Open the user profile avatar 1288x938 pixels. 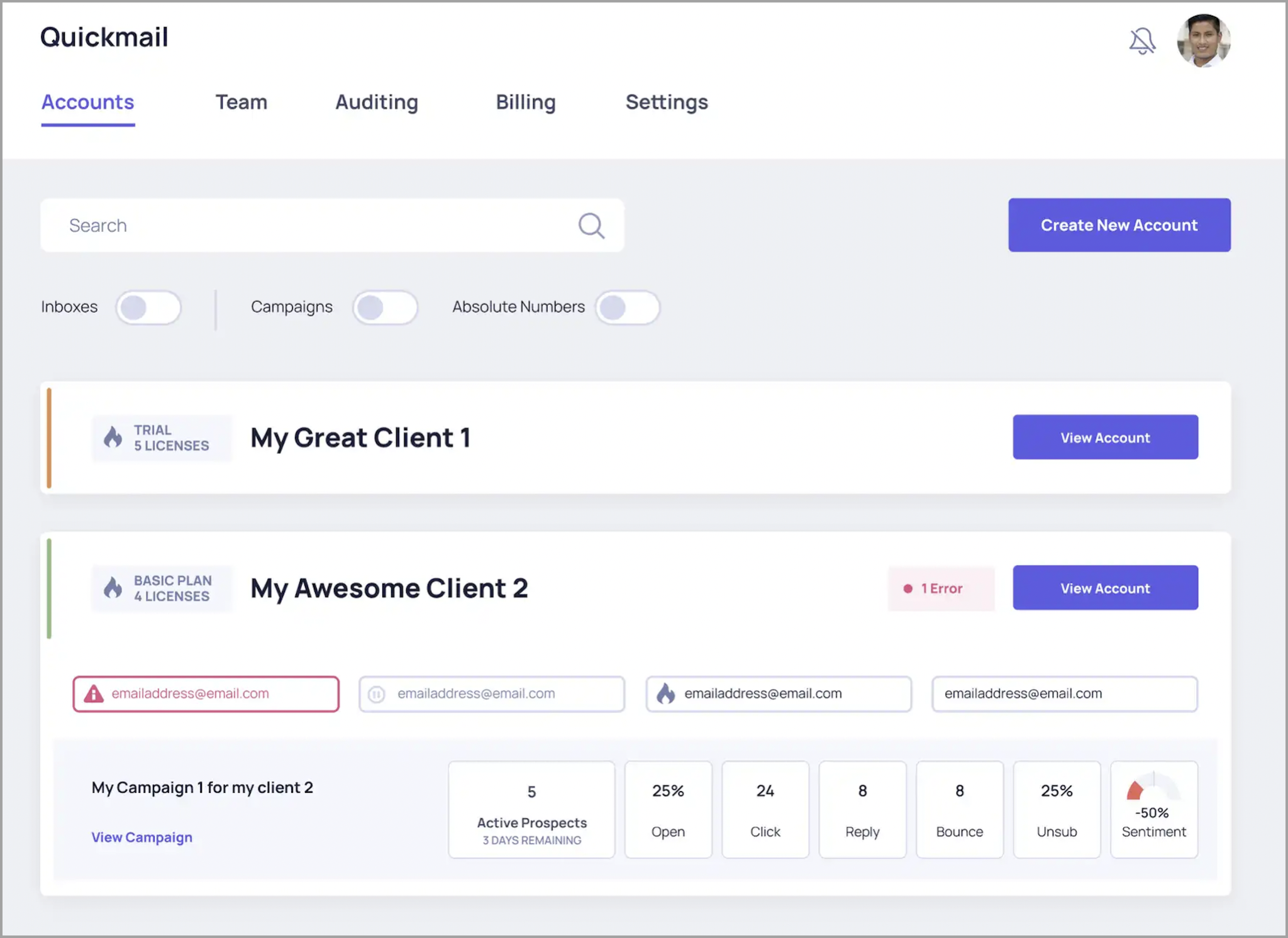(1203, 41)
